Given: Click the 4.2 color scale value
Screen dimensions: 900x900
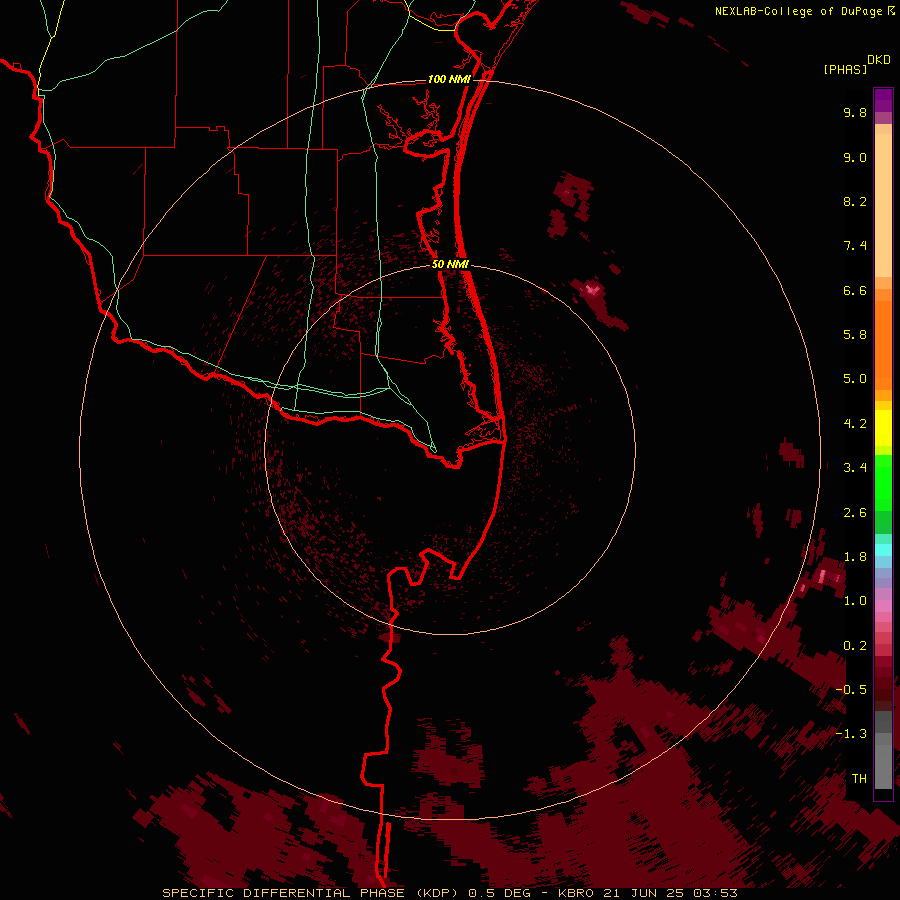Looking at the screenshot, I should click(855, 424).
